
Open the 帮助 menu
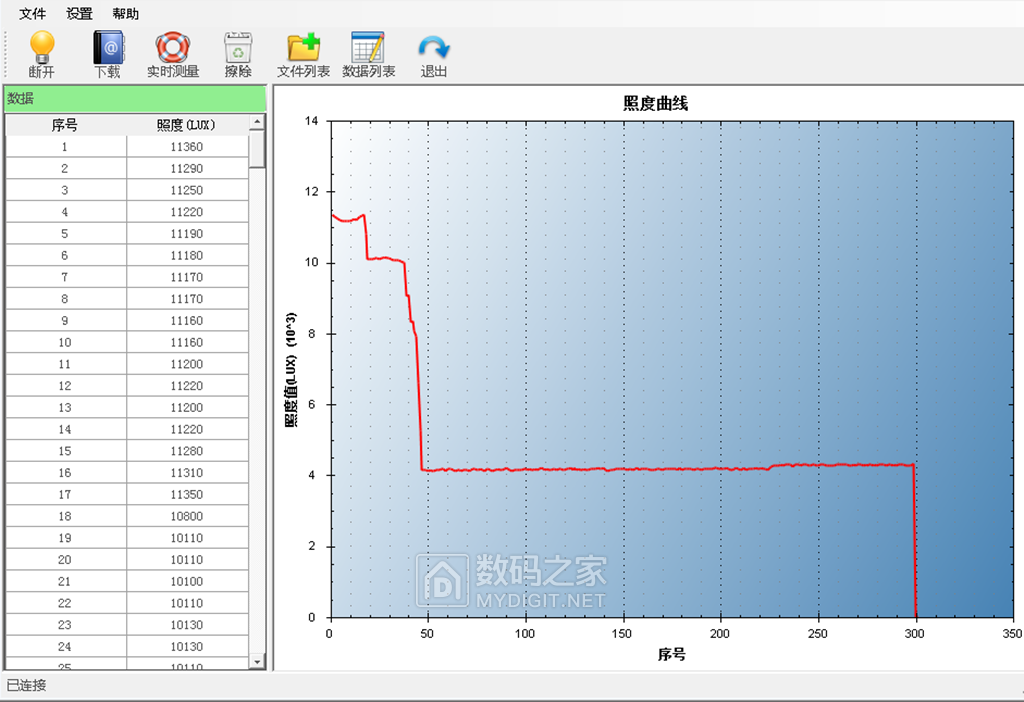pyautogui.click(x=125, y=14)
